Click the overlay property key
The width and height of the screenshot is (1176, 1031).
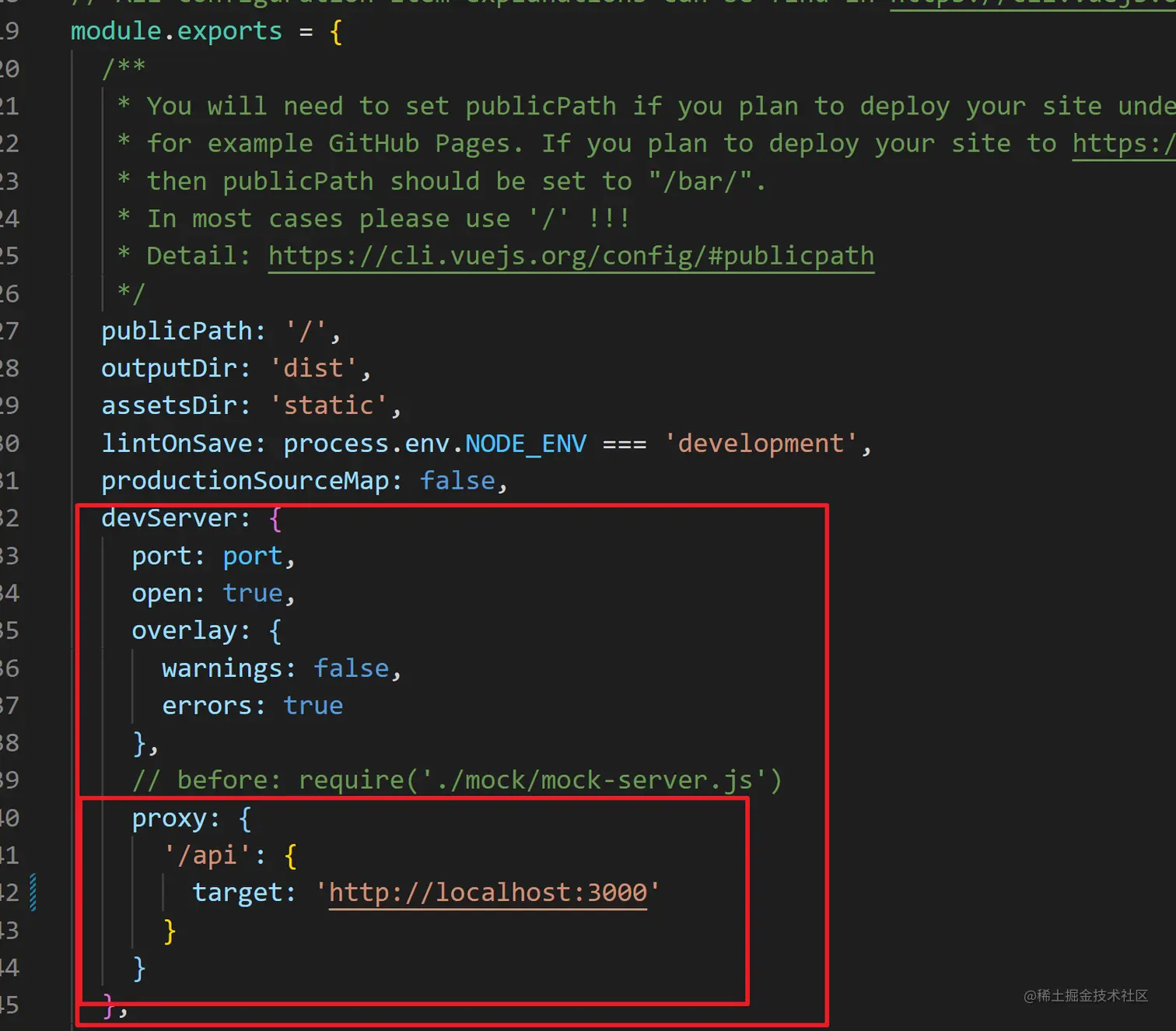[x=184, y=631]
